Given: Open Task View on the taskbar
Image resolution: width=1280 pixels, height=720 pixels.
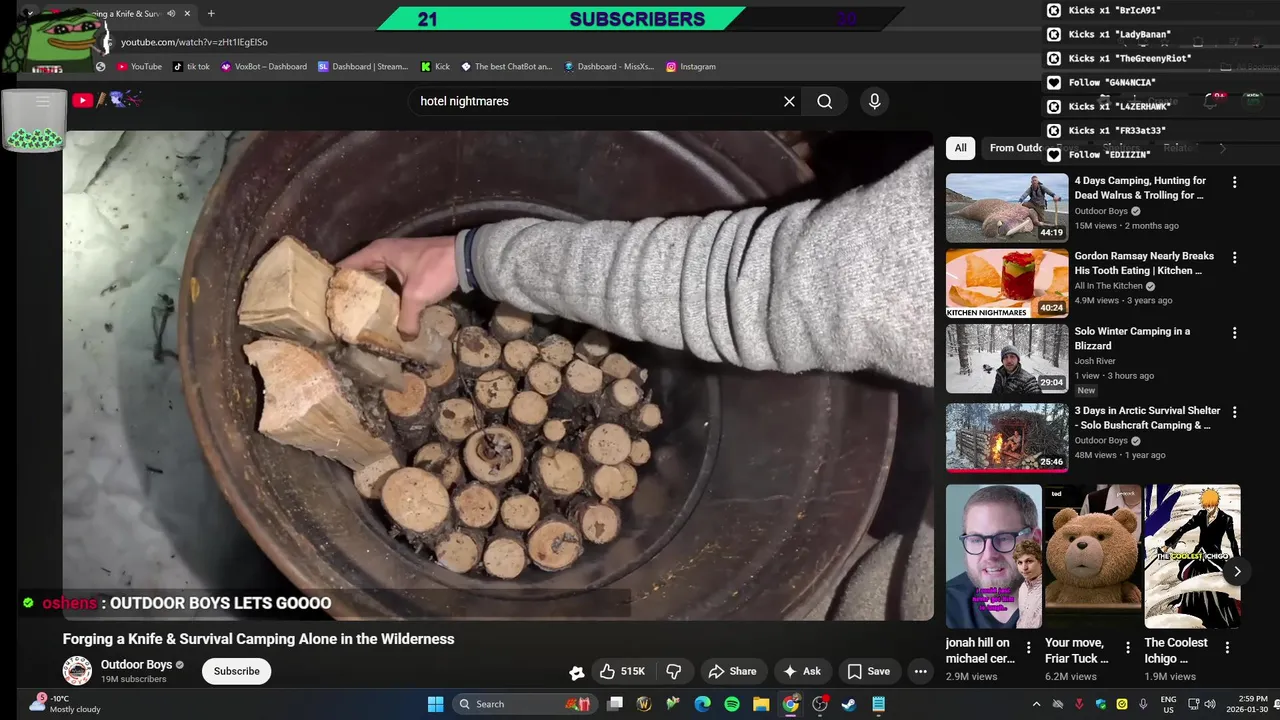Looking at the screenshot, I should click(x=615, y=704).
